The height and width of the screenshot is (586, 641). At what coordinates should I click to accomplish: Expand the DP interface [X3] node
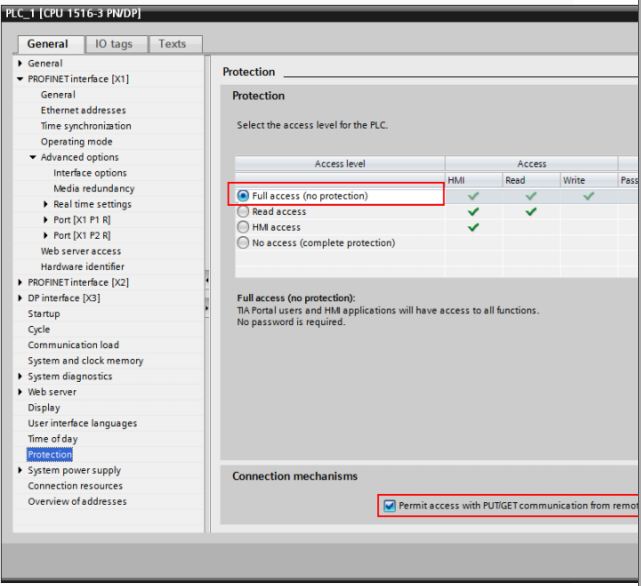(x=20, y=298)
